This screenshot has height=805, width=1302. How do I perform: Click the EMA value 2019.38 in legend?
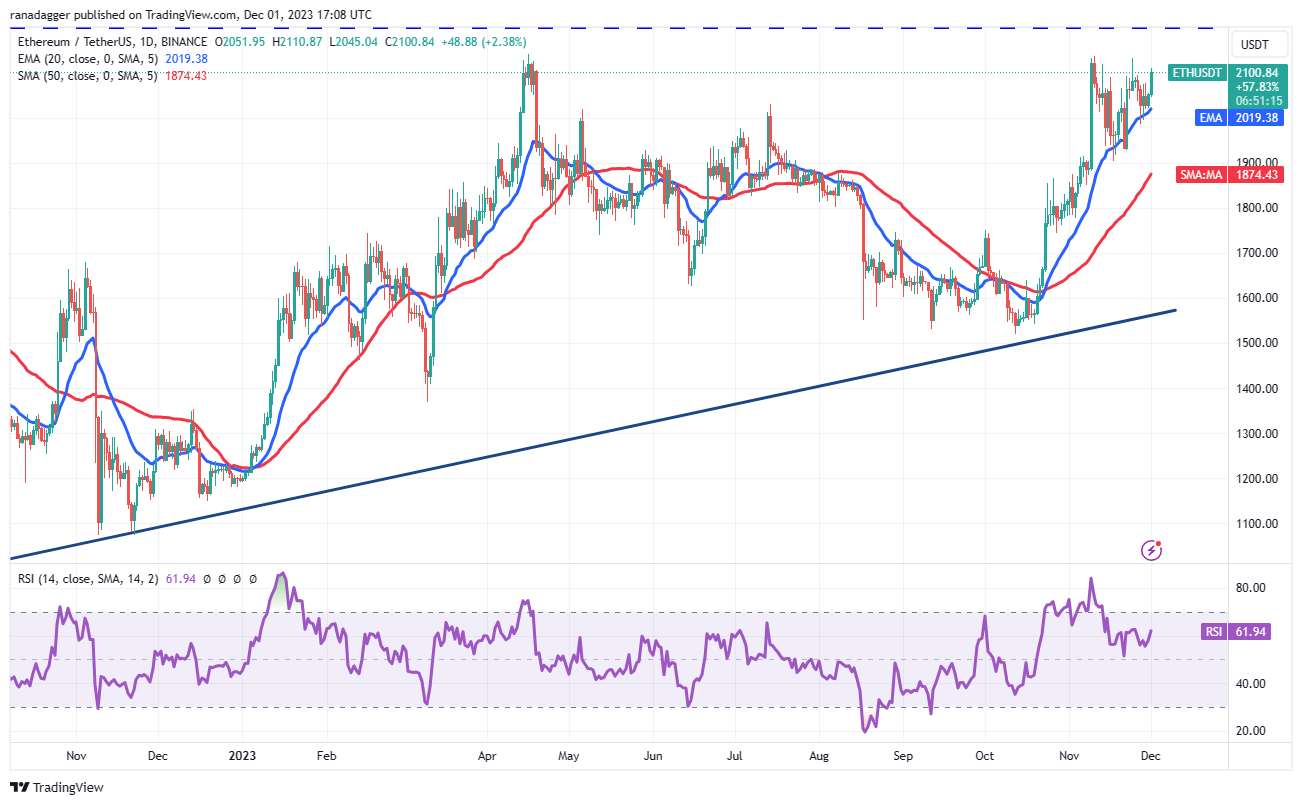click(x=184, y=59)
